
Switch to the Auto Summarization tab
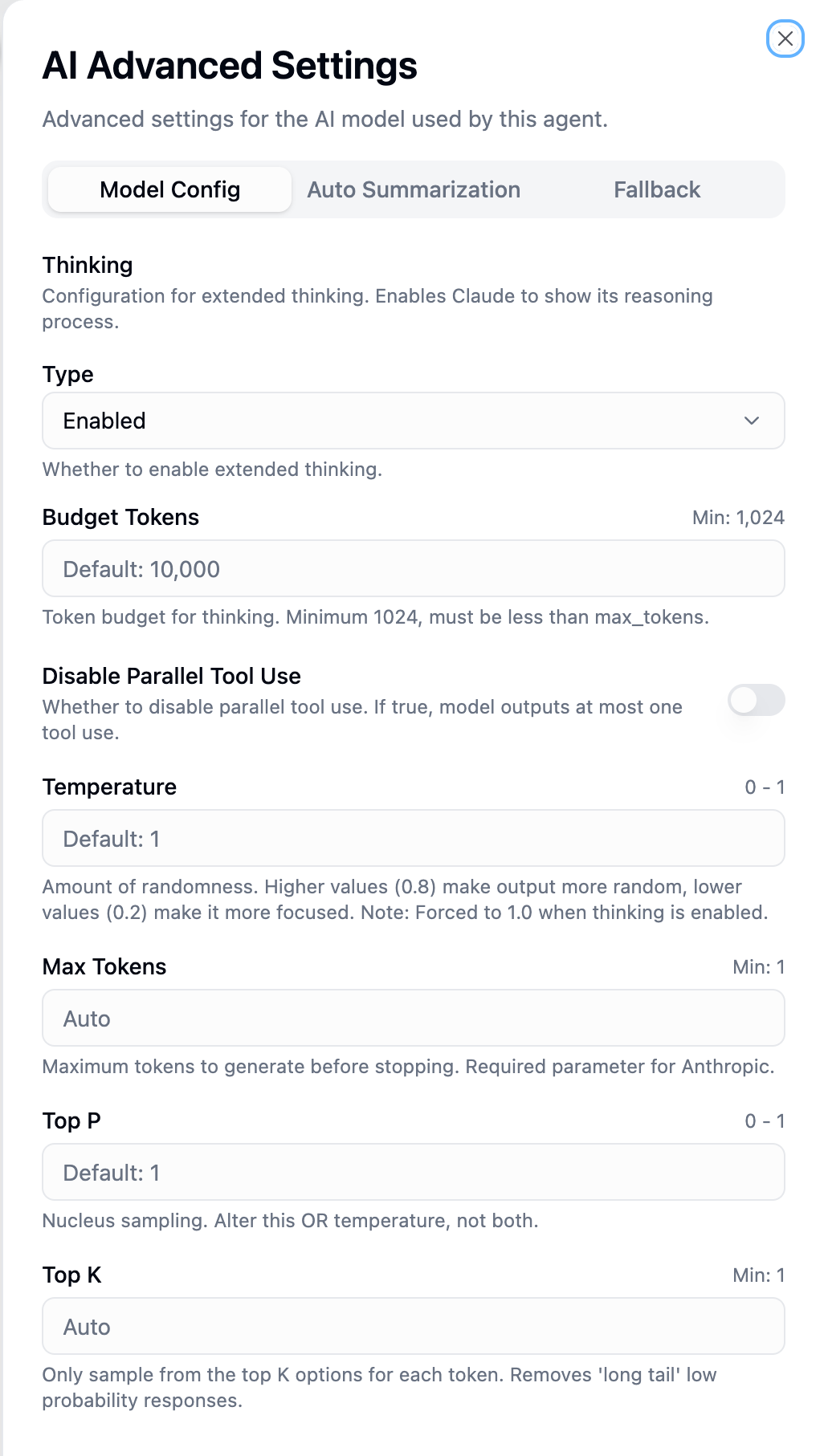click(413, 189)
